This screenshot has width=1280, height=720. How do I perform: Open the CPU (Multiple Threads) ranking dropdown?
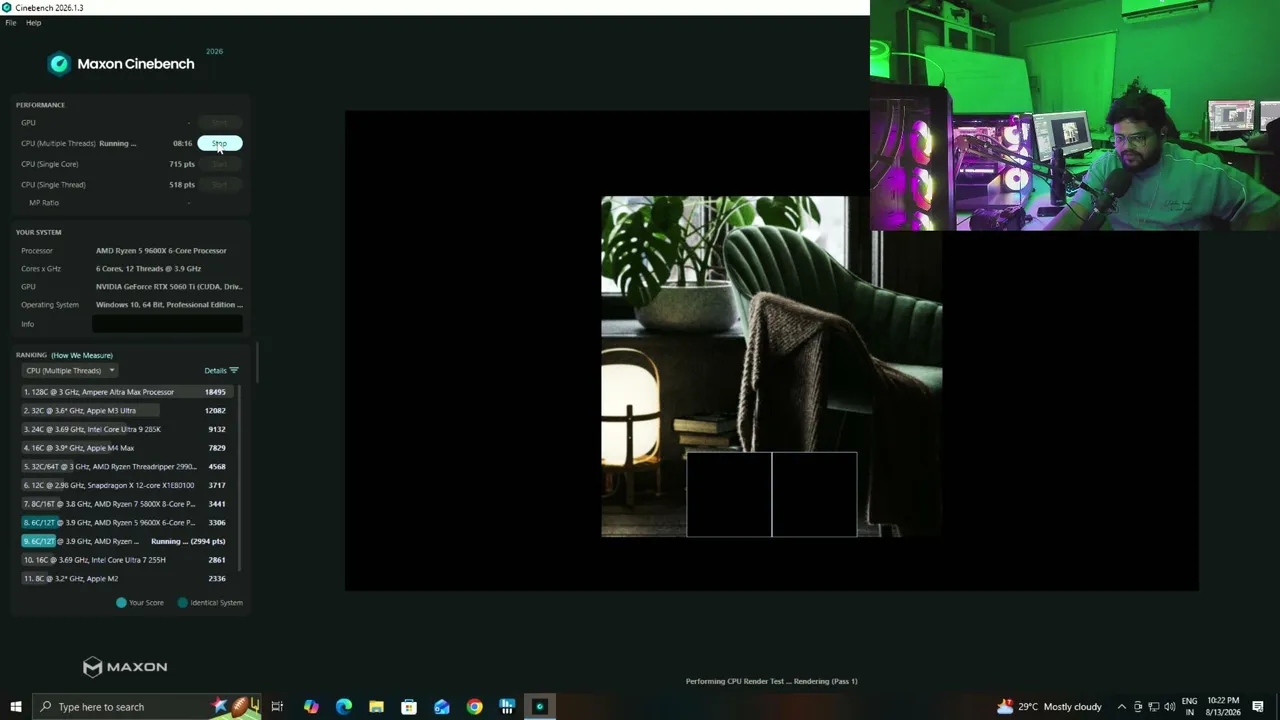(70, 370)
